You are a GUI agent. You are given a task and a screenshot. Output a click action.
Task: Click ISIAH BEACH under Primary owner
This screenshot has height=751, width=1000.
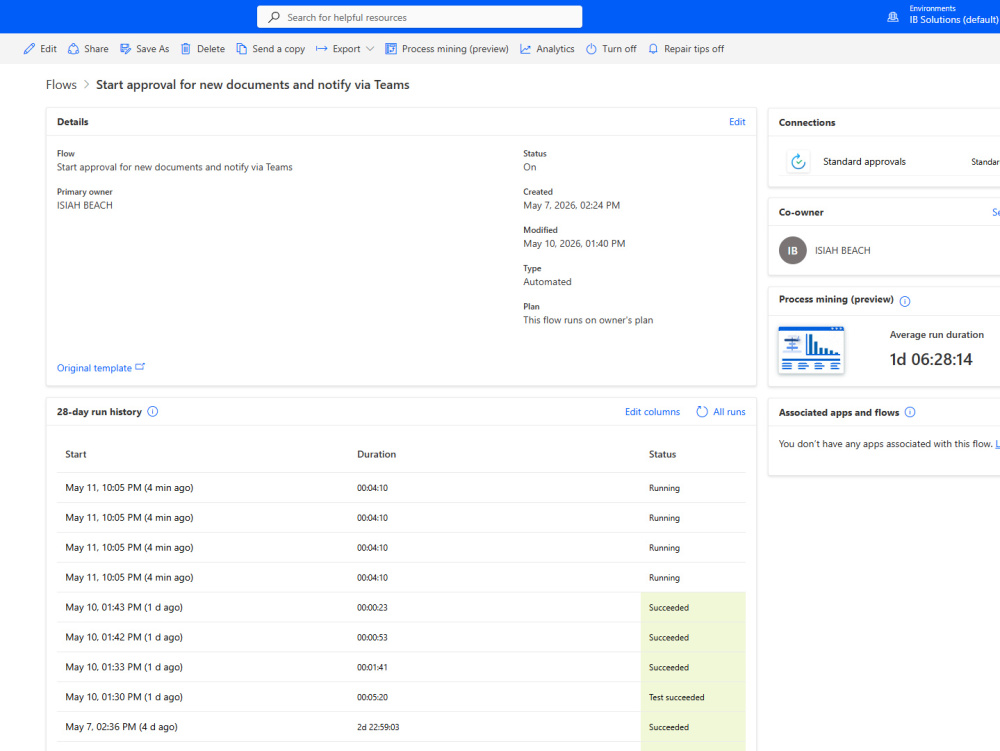coord(85,205)
